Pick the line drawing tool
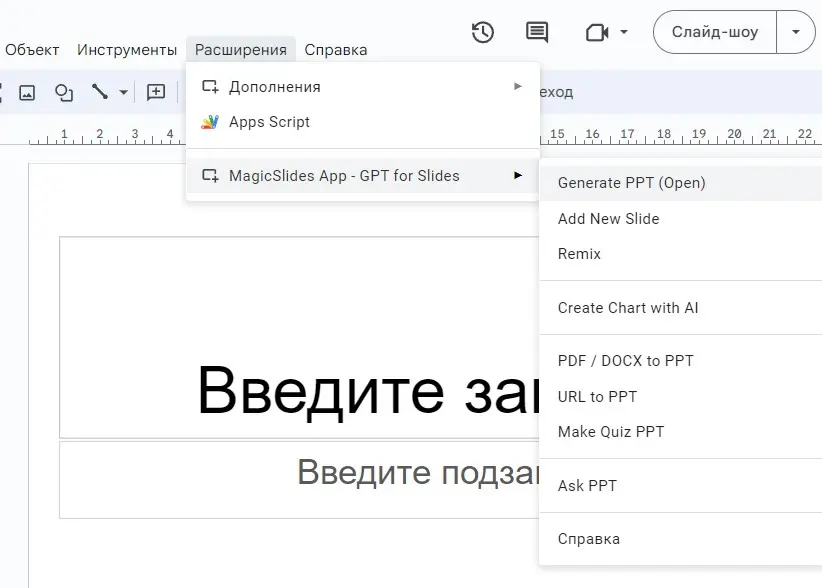The height and width of the screenshot is (588, 822). point(99,92)
